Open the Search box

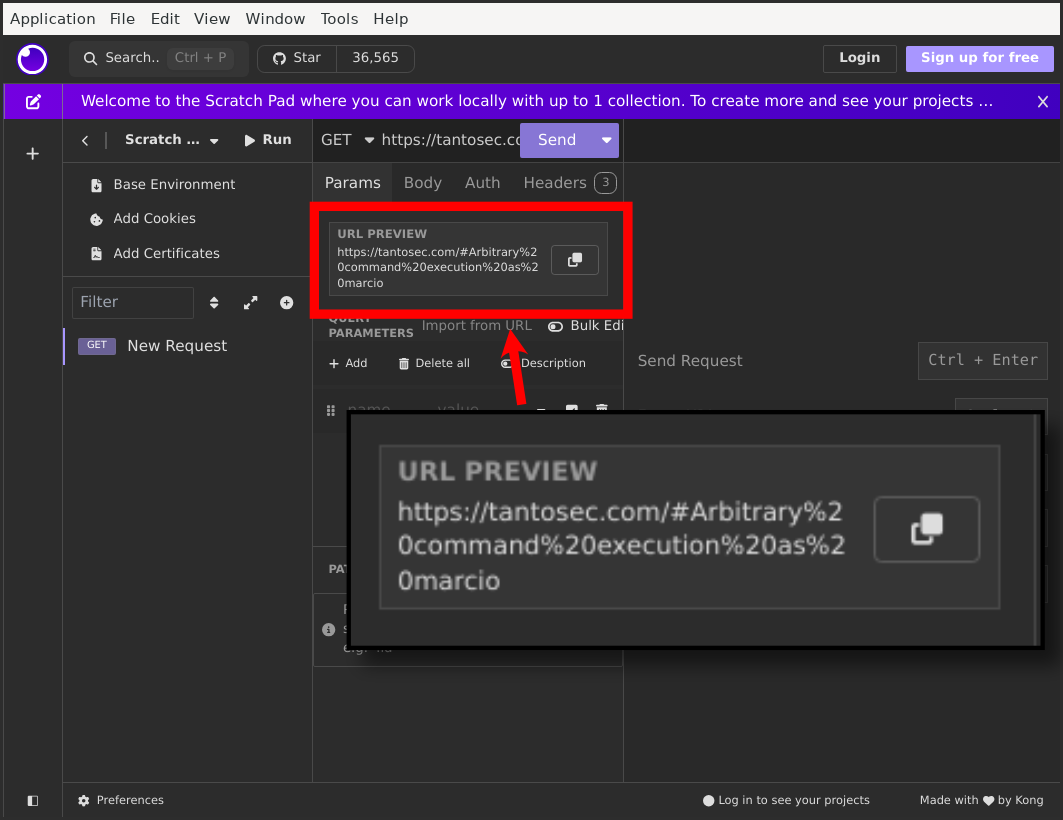click(159, 58)
